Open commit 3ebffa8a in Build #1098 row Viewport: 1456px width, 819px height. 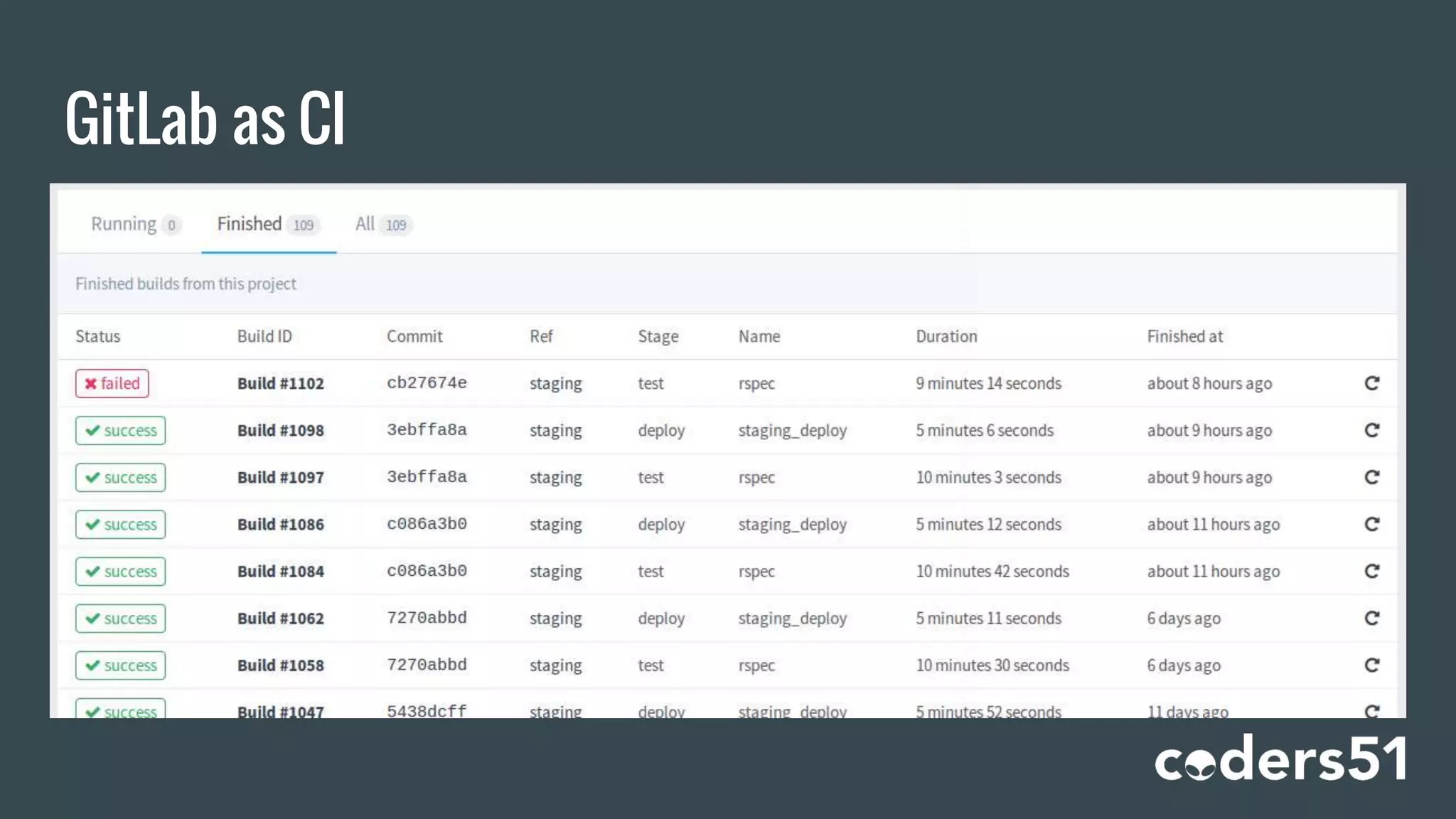point(427,429)
